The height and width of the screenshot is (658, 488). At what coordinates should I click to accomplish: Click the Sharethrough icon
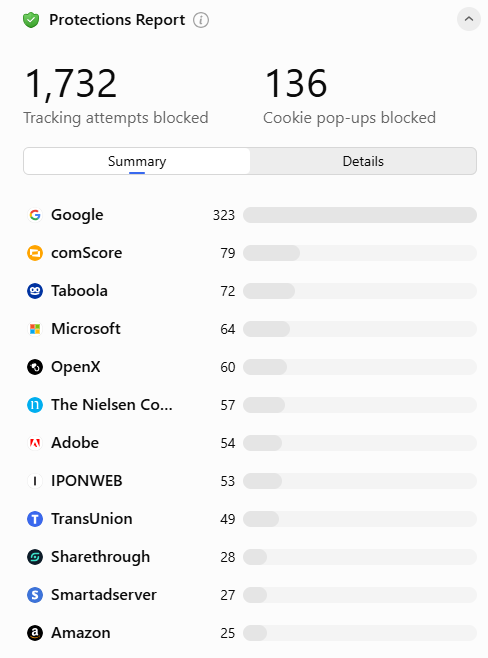(35, 557)
